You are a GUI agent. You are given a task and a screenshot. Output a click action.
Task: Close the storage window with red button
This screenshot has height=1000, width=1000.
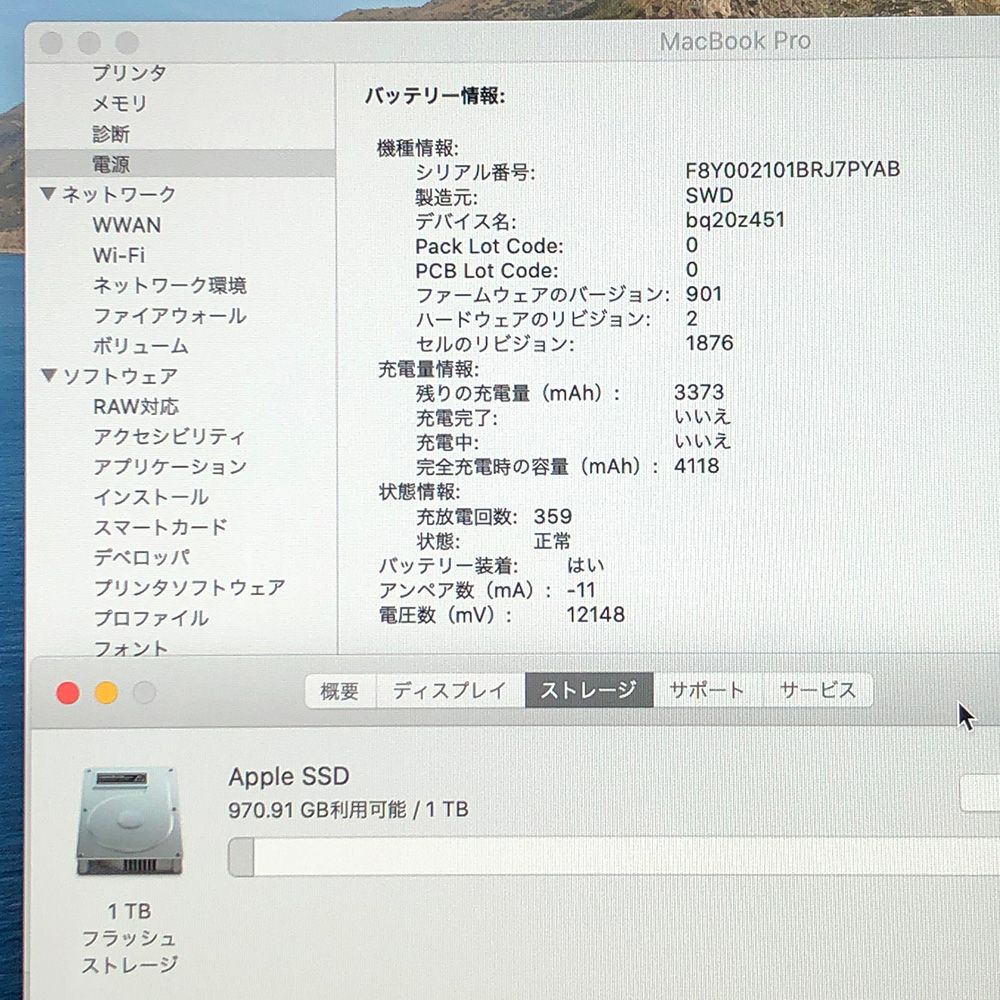point(68,693)
